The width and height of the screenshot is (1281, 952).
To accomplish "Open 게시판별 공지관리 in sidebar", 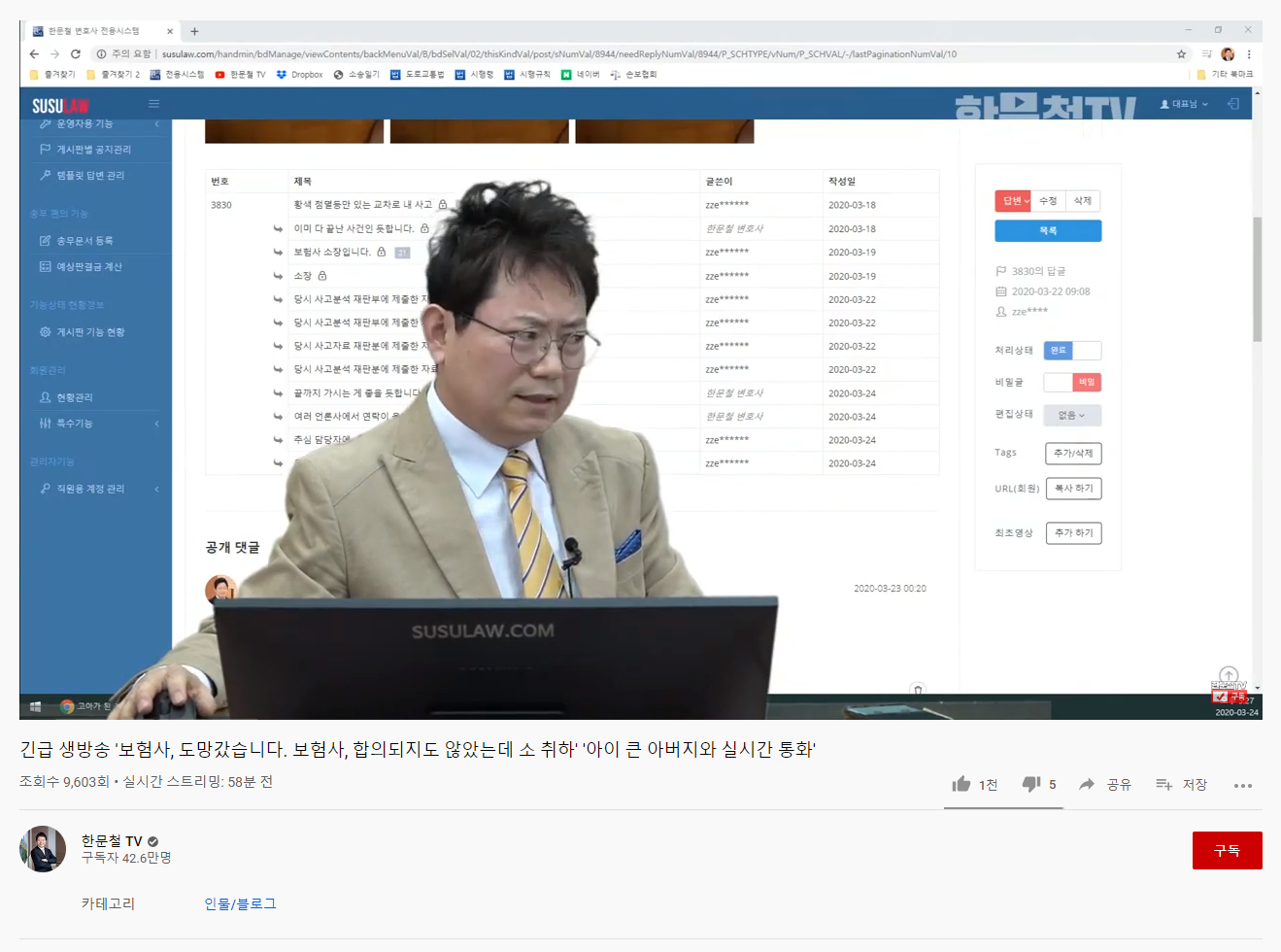I will pos(93,150).
